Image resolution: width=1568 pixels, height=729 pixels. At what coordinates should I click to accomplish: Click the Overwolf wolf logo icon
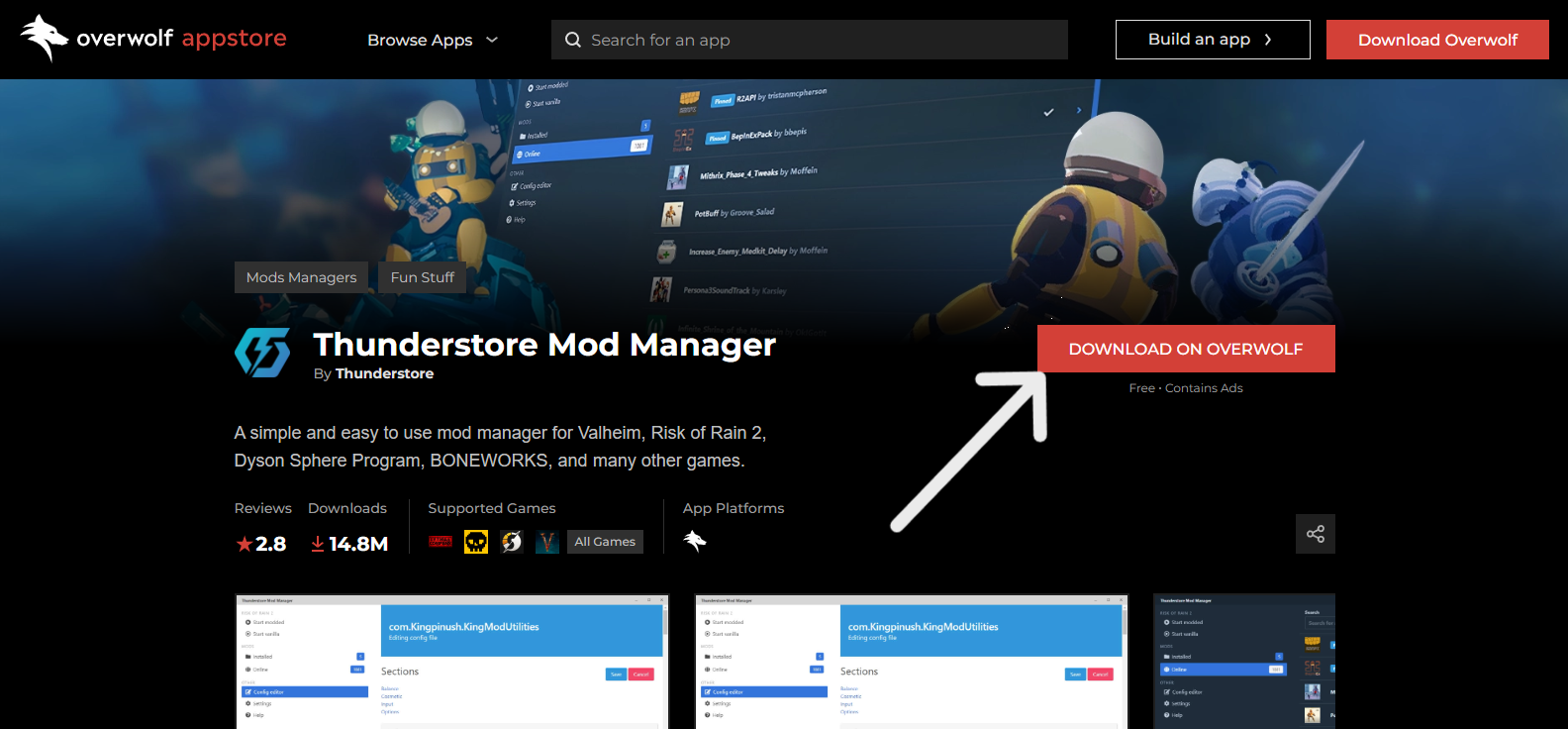tap(45, 39)
